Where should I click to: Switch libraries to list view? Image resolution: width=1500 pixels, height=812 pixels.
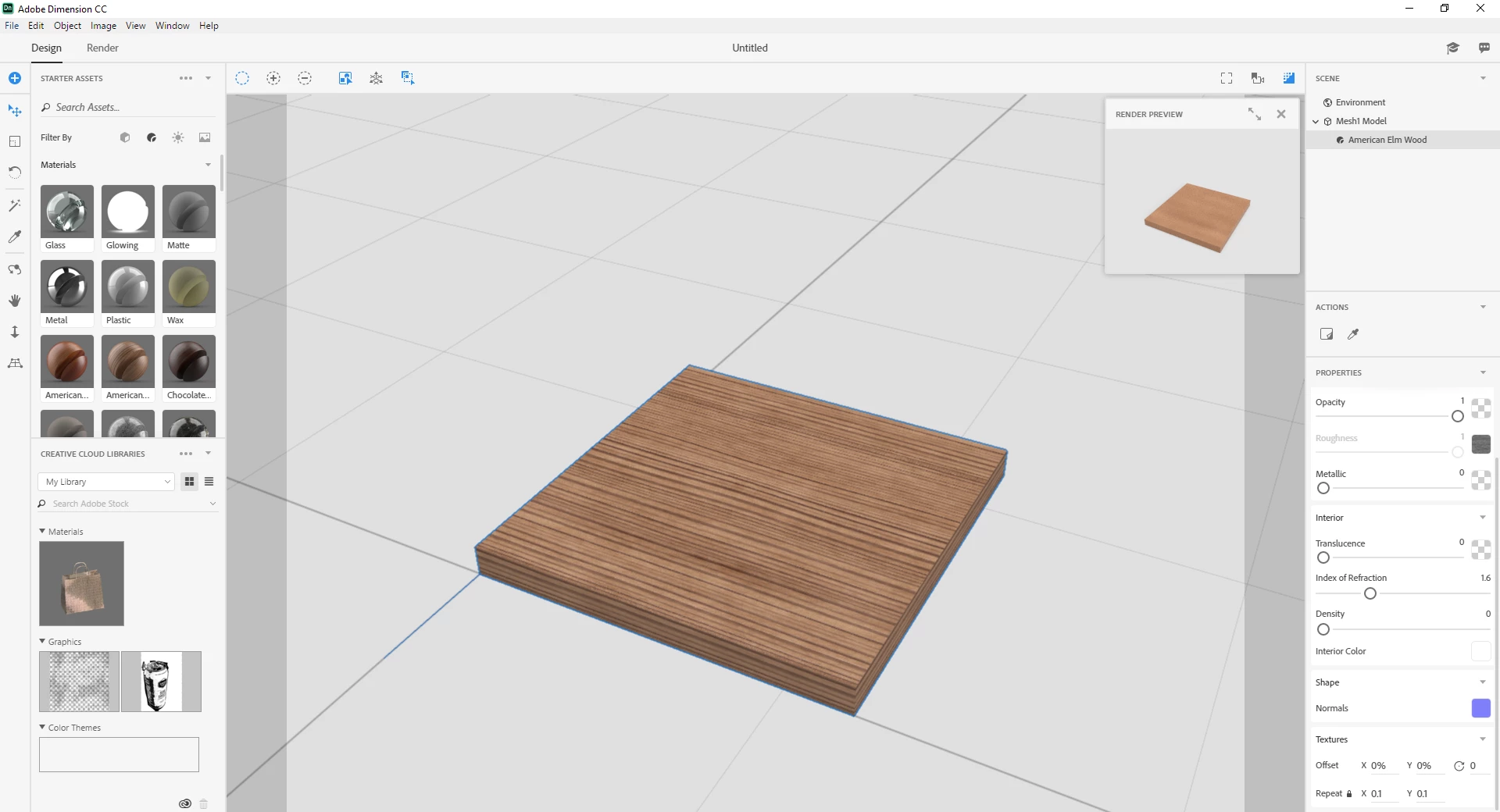click(x=209, y=482)
